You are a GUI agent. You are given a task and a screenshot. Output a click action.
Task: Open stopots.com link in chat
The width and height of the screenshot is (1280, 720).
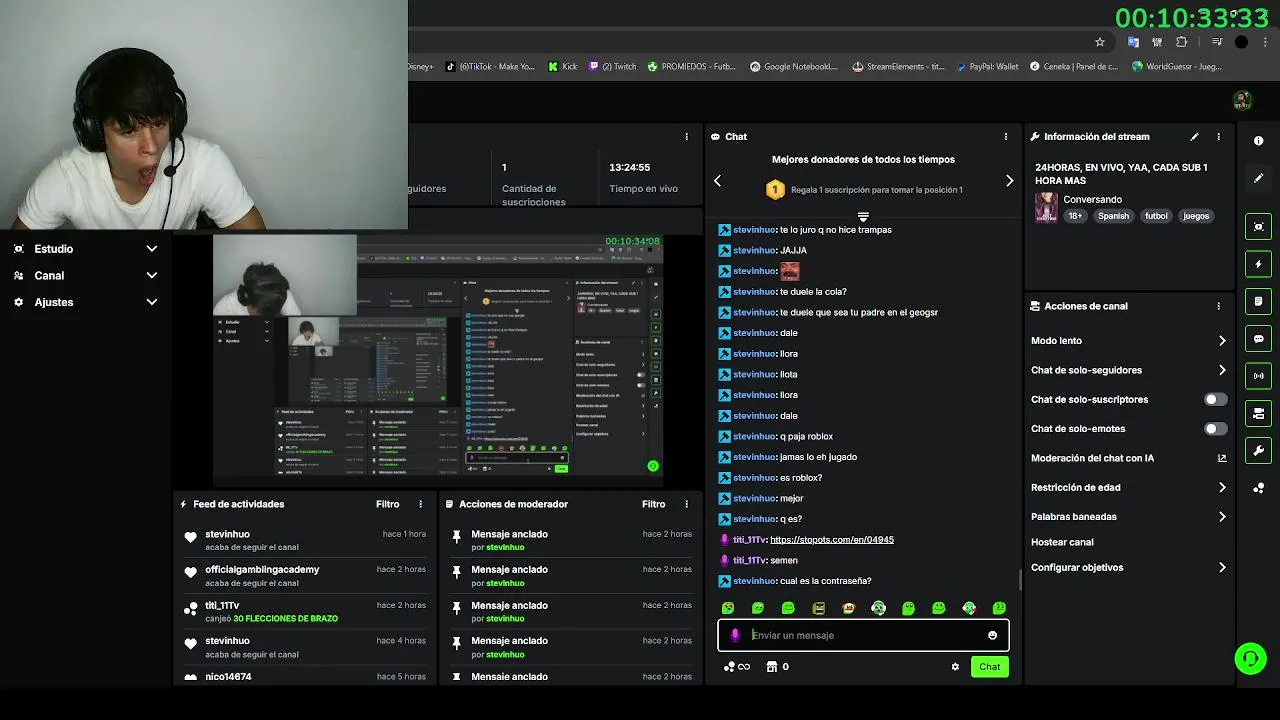[x=832, y=540]
